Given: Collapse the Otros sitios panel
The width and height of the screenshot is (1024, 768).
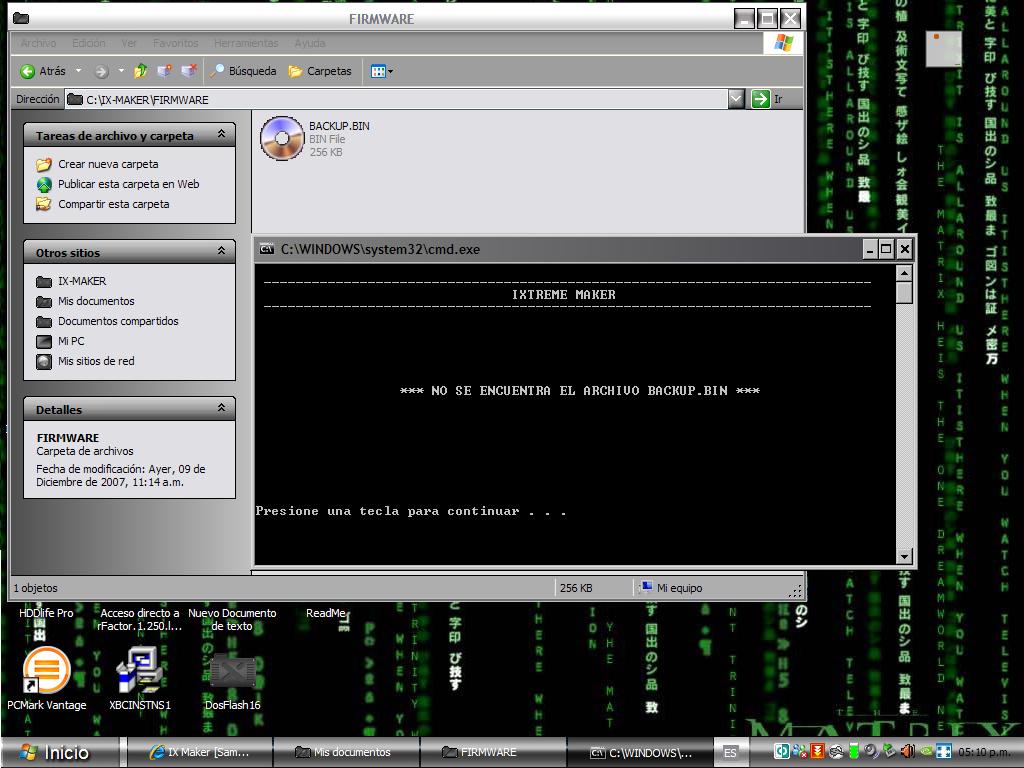Looking at the screenshot, I should click(x=221, y=251).
